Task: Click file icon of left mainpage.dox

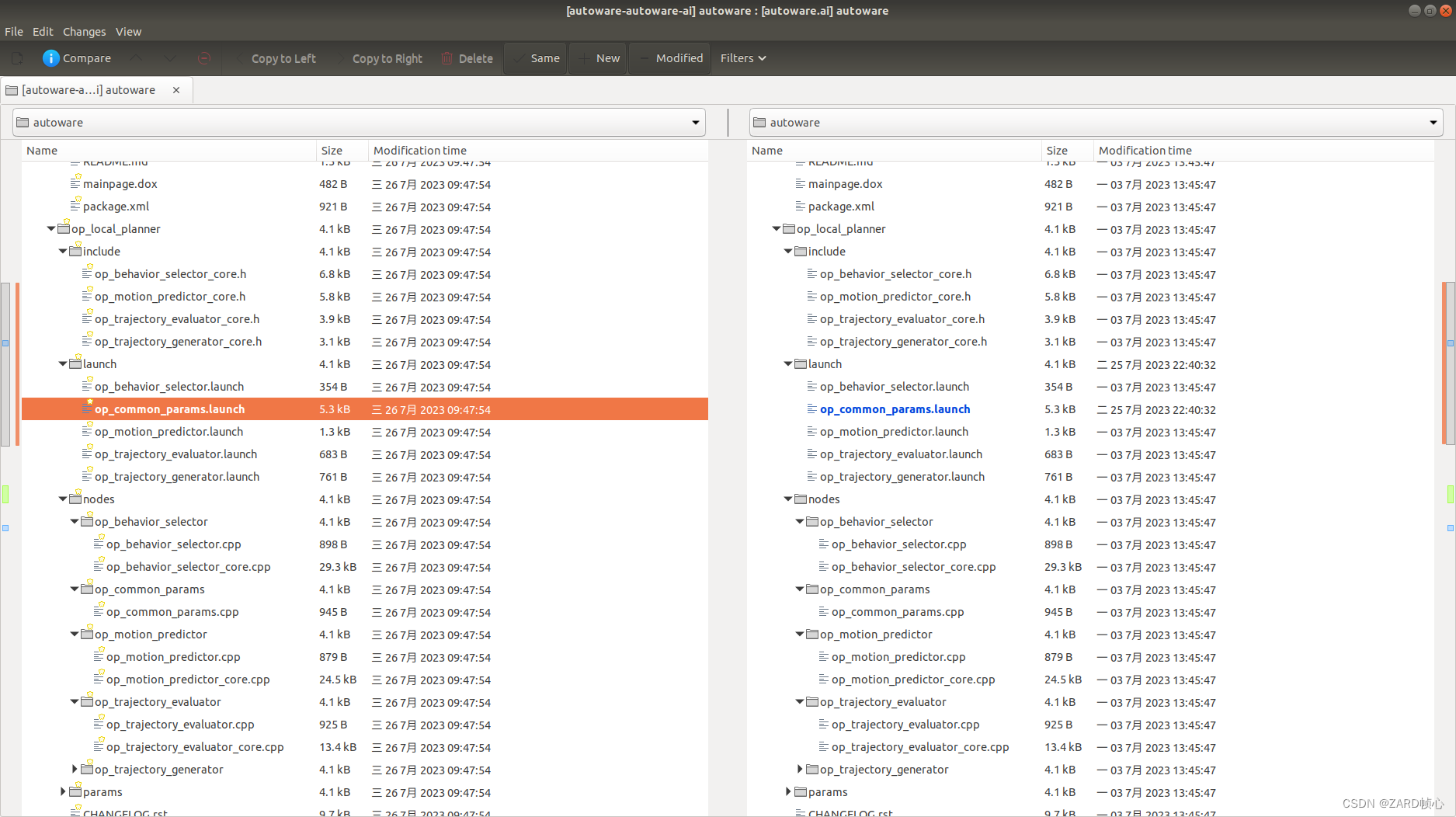Action: tap(75, 183)
